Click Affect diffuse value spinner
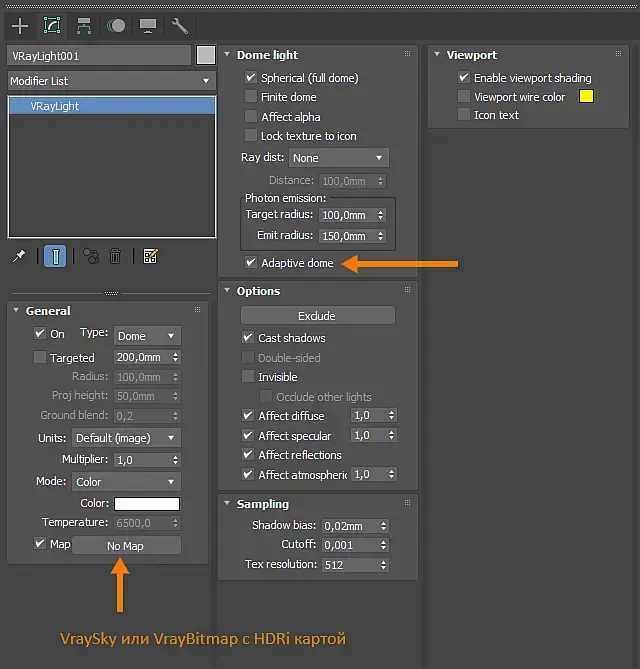The image size is (640, 669). pyautogui.click(x=392, y=415)
